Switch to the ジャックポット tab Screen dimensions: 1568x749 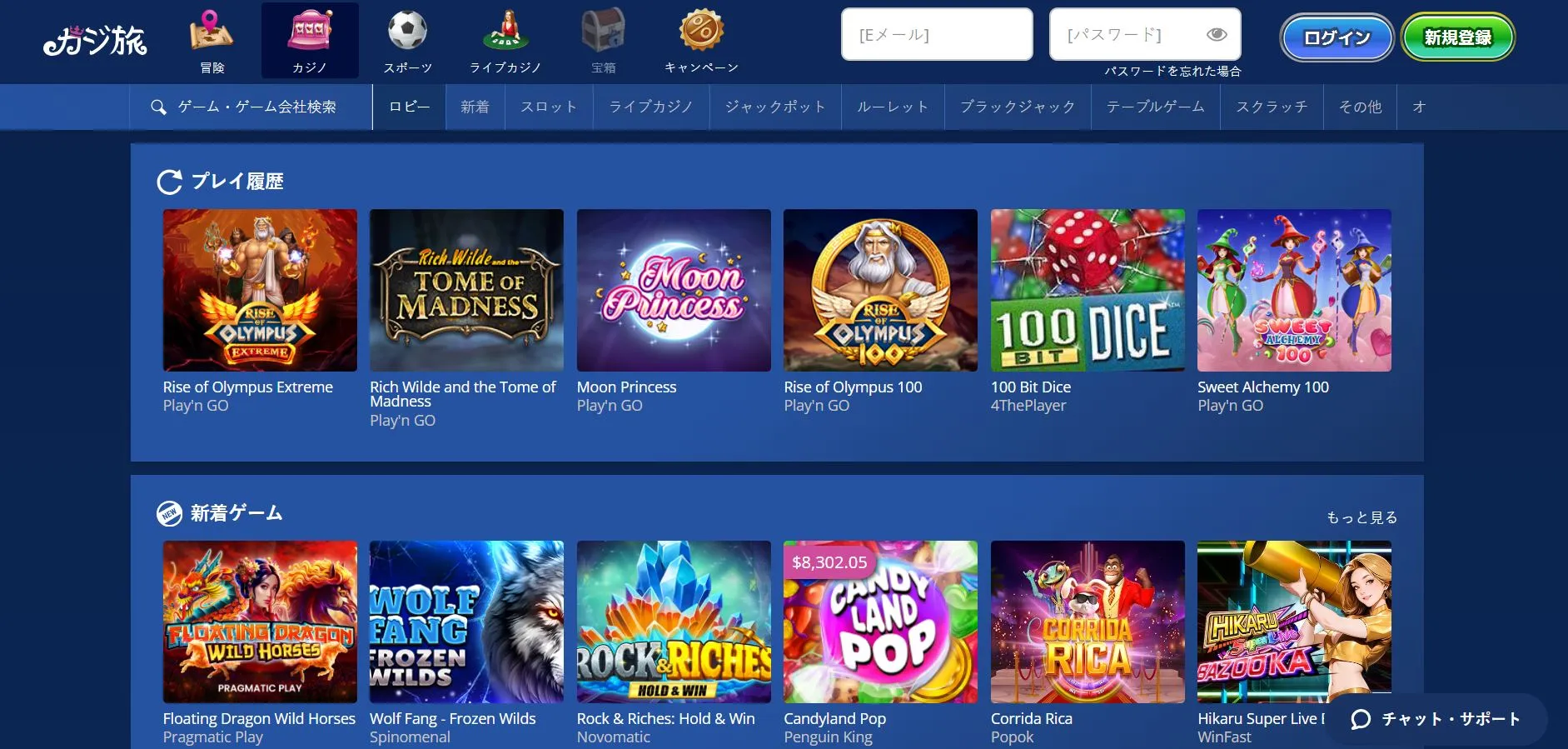click(x=775, y=107)
